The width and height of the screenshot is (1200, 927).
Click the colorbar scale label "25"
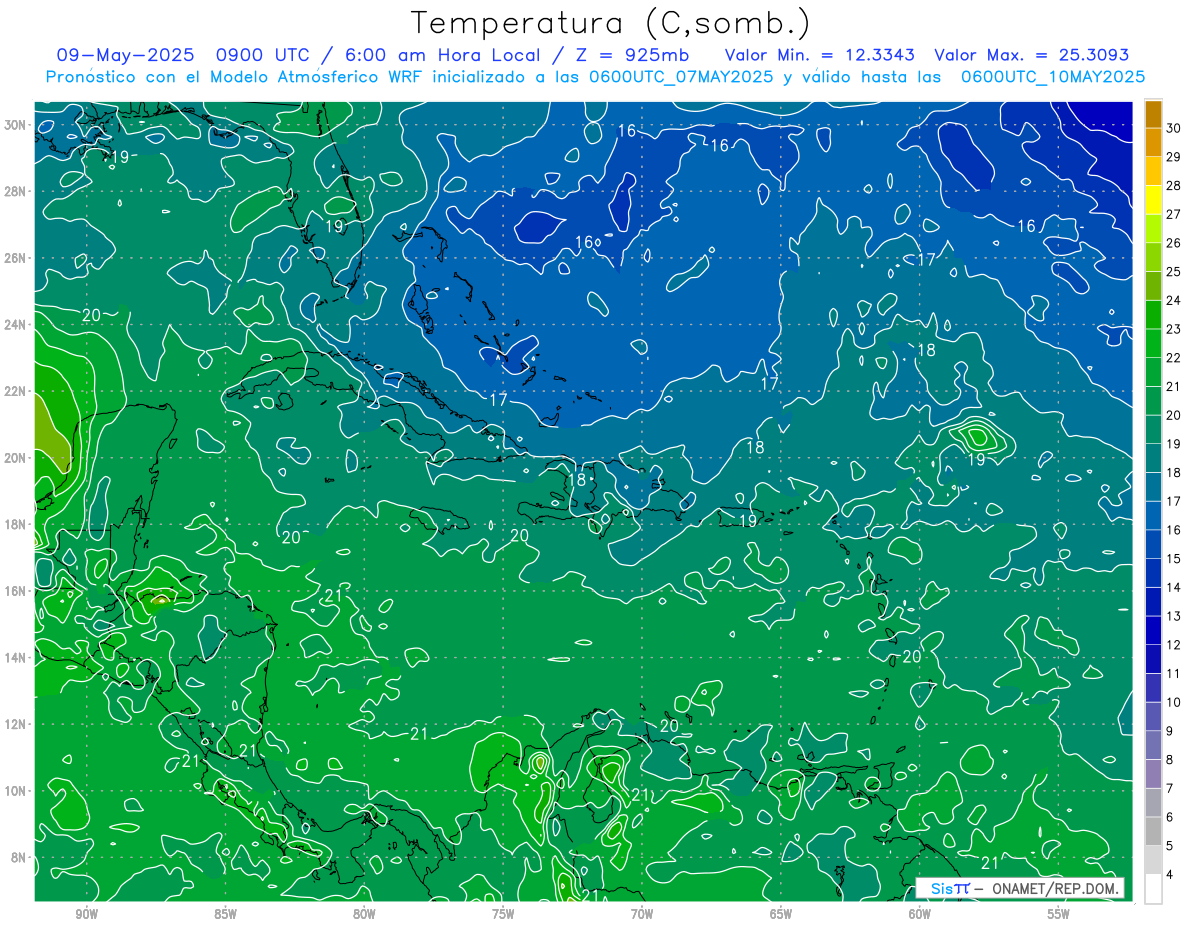[1174, 271]
